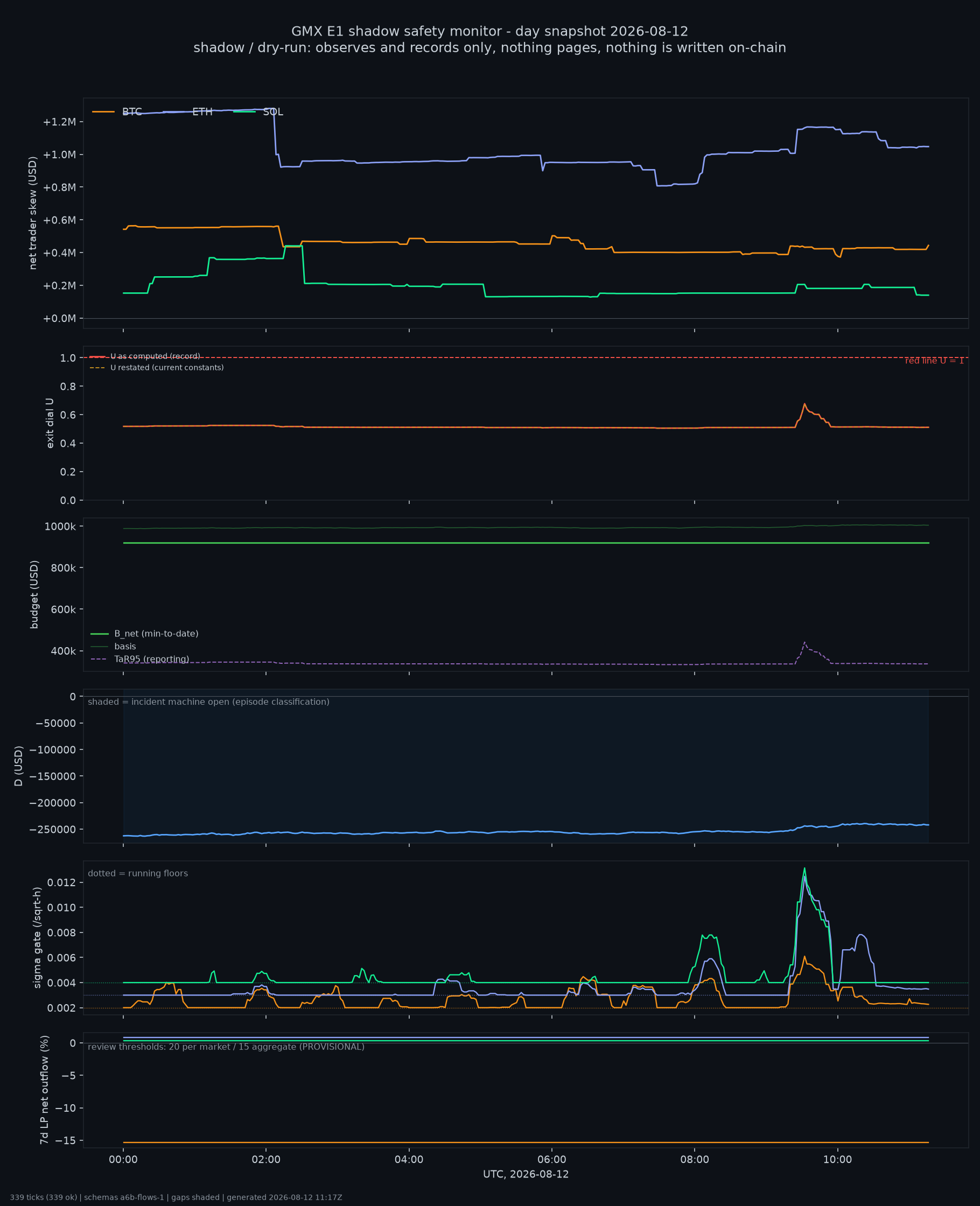The image size is (980, 1206).
Task: Click the +0.8M tick label
Action: (x=59, y=187)
